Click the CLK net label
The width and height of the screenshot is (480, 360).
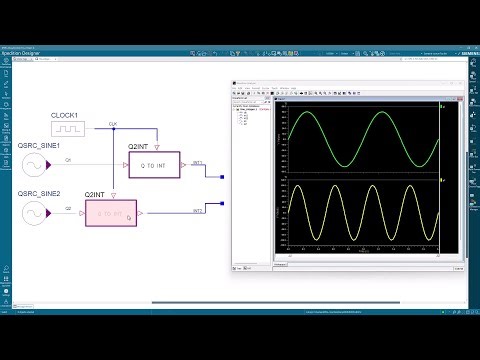coord(113,124)
